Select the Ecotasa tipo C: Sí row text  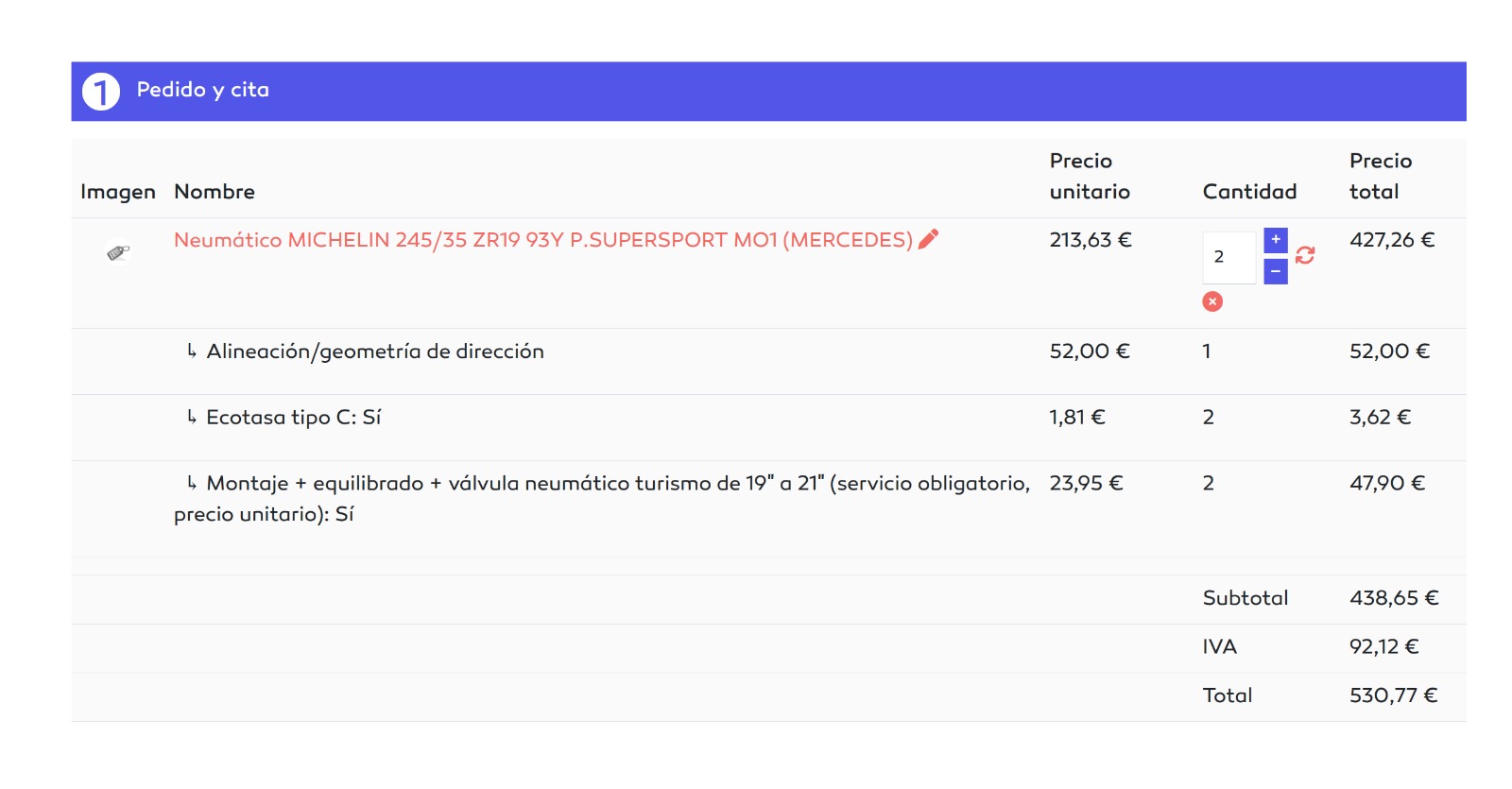tap(293, 418)
